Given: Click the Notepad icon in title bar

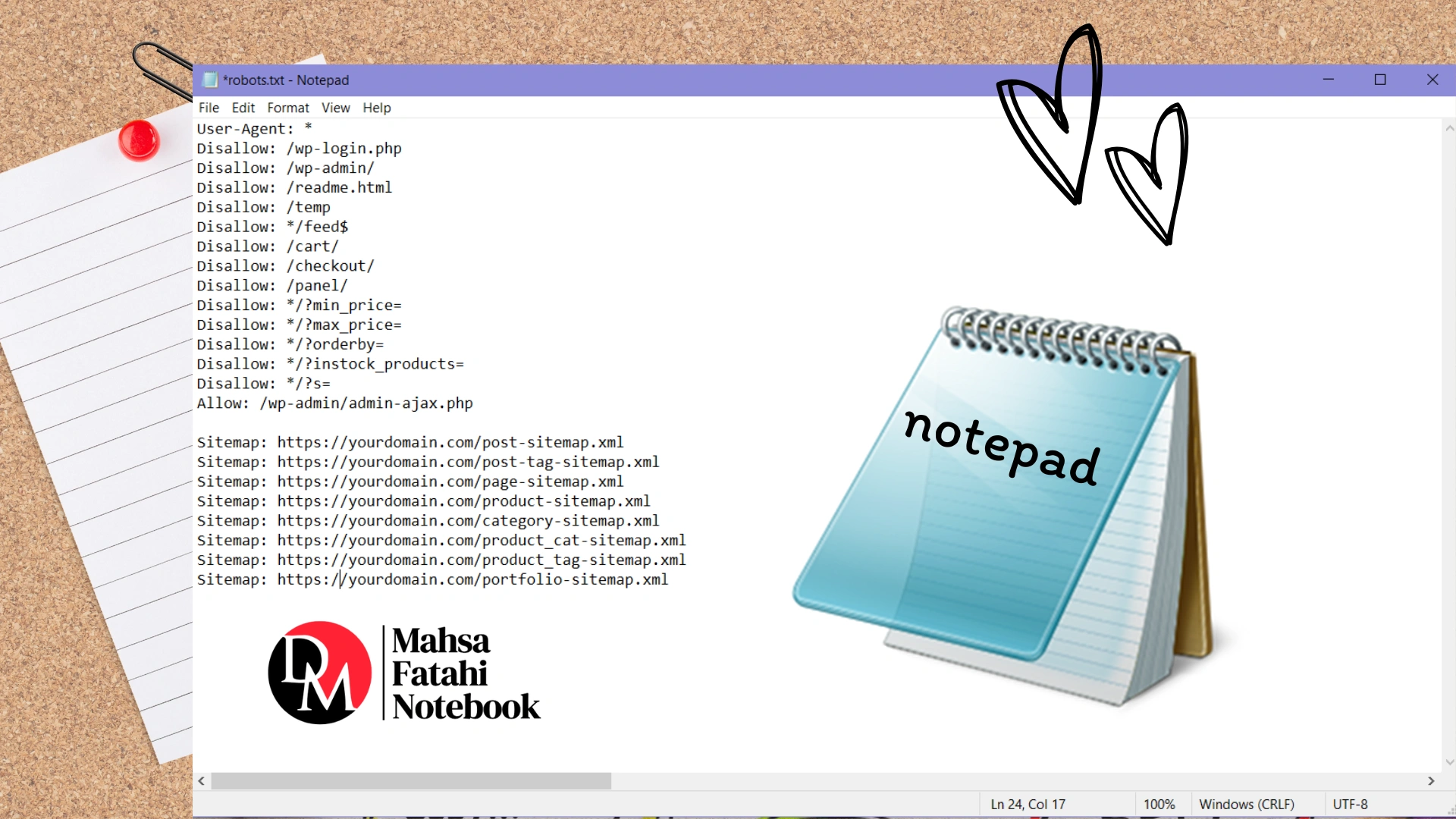Looking at the screenshot, I should (x=210, y=80).
